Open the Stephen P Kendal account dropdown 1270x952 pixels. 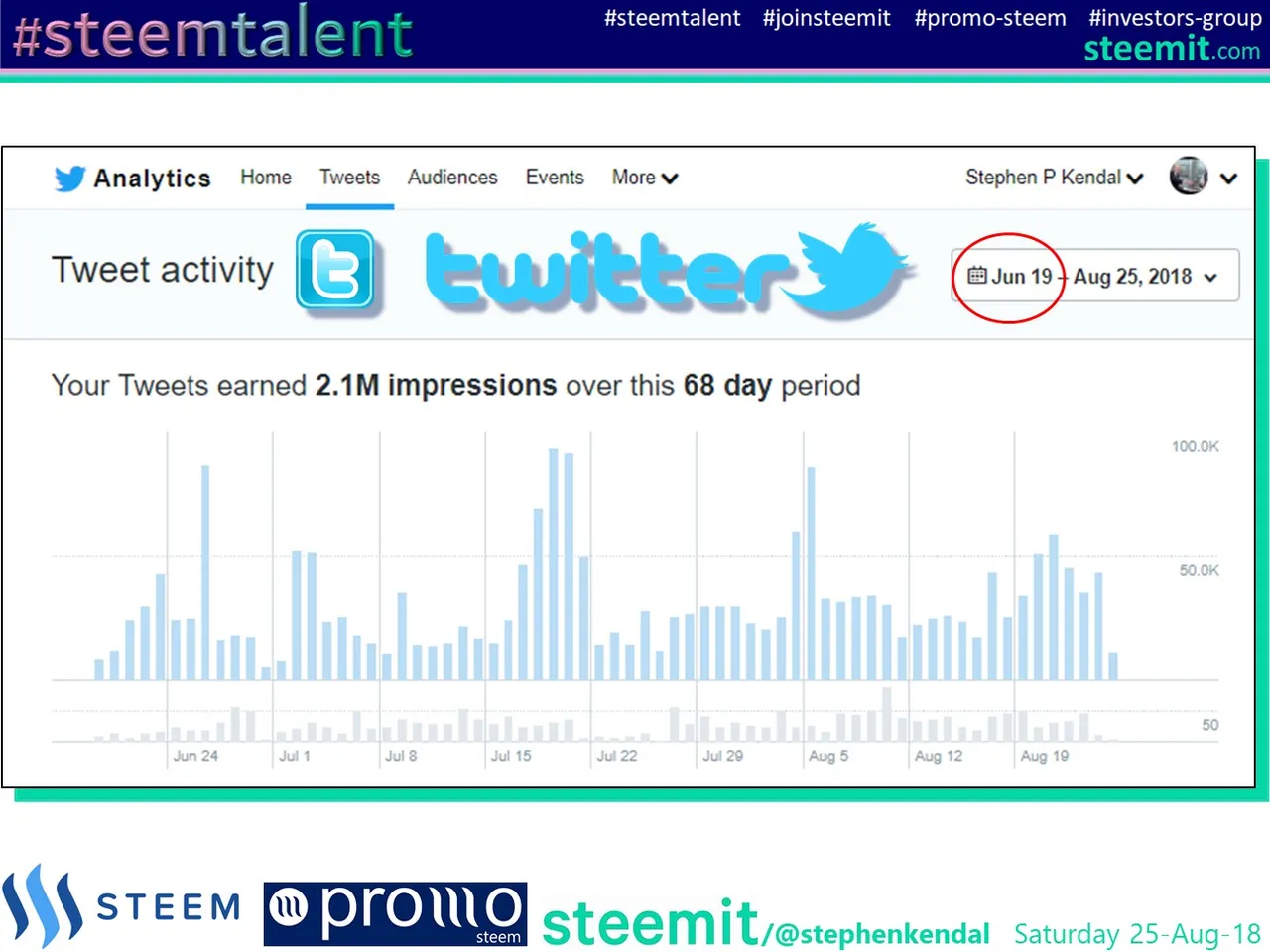click(1055, 178)
